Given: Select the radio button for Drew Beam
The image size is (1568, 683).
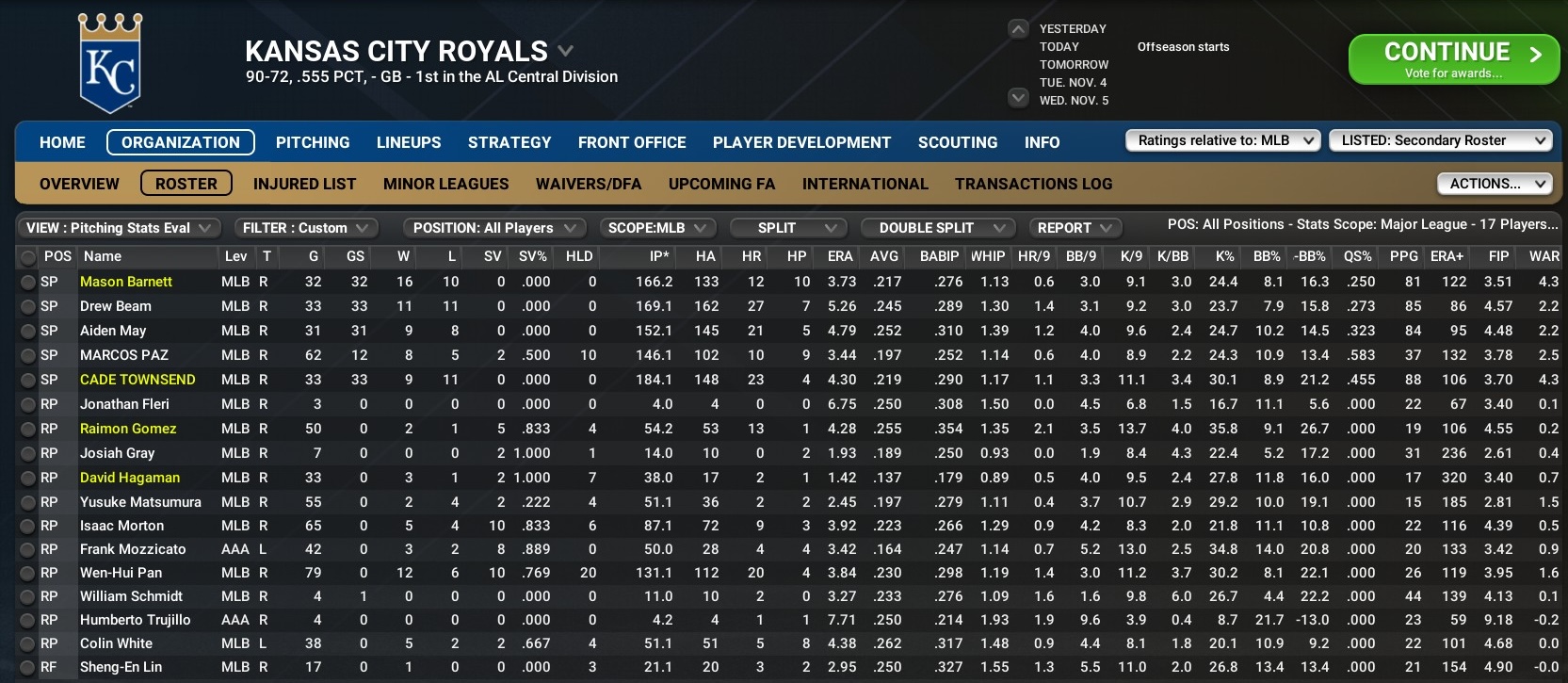Looking at the screenshot, I should (28, 306).
